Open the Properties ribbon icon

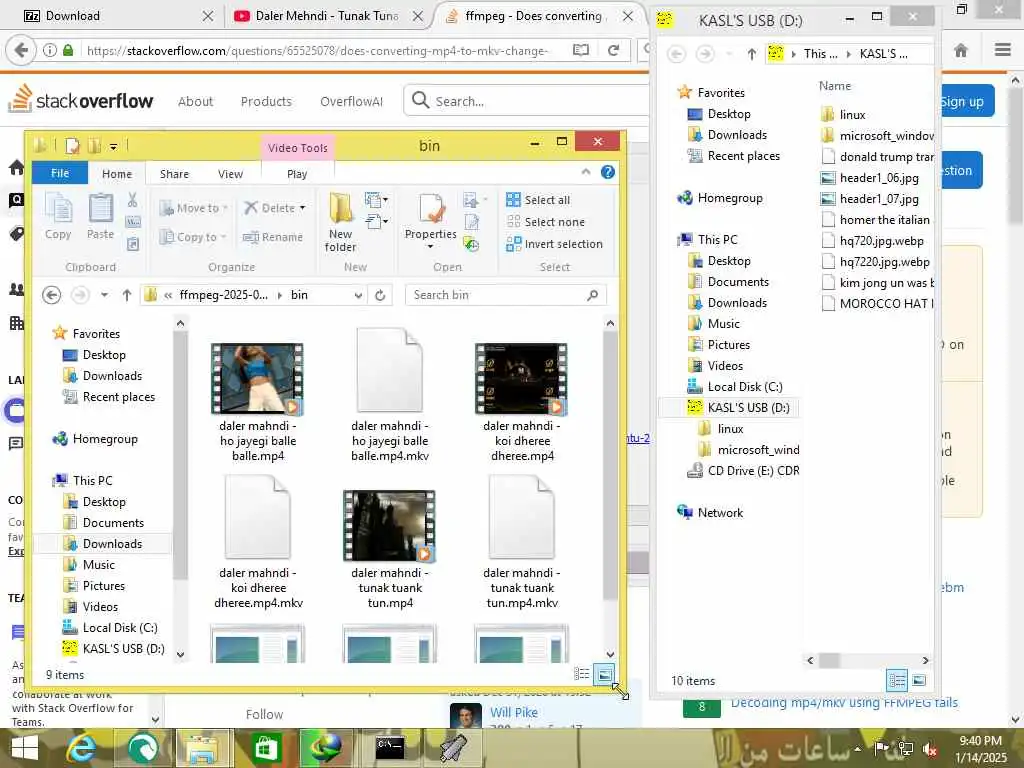(430, 221)
